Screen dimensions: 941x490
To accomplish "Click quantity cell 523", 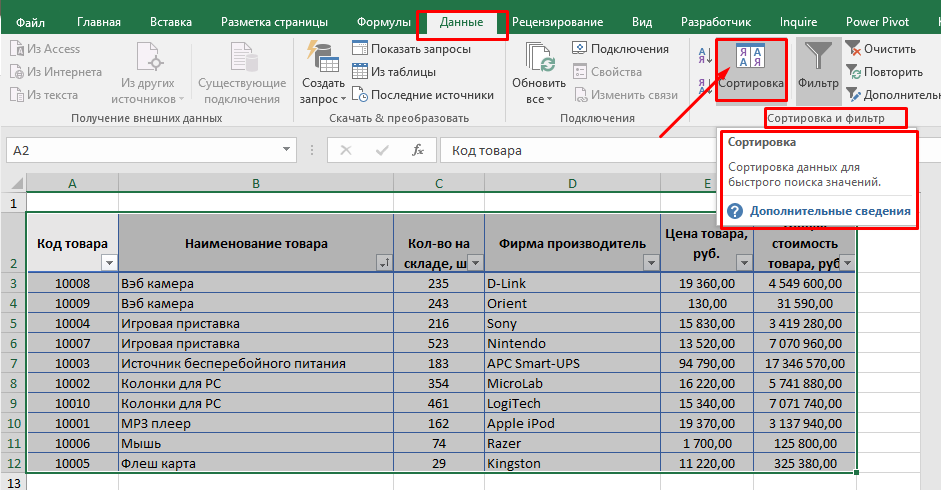I will coord(438,343).
